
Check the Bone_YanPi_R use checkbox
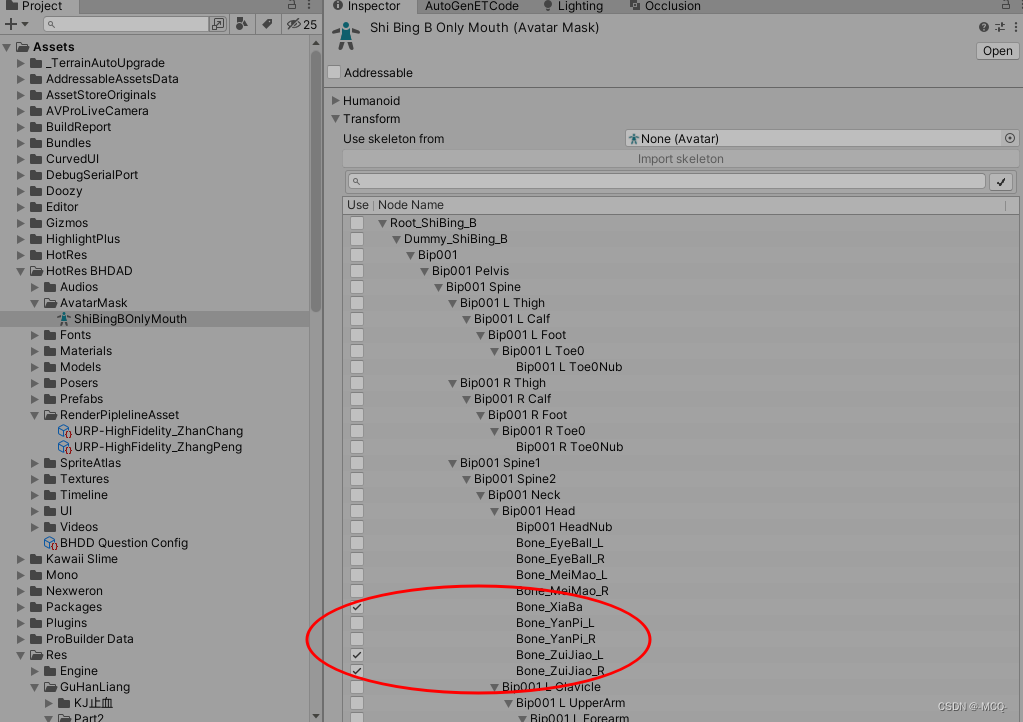tap(357, 639)
